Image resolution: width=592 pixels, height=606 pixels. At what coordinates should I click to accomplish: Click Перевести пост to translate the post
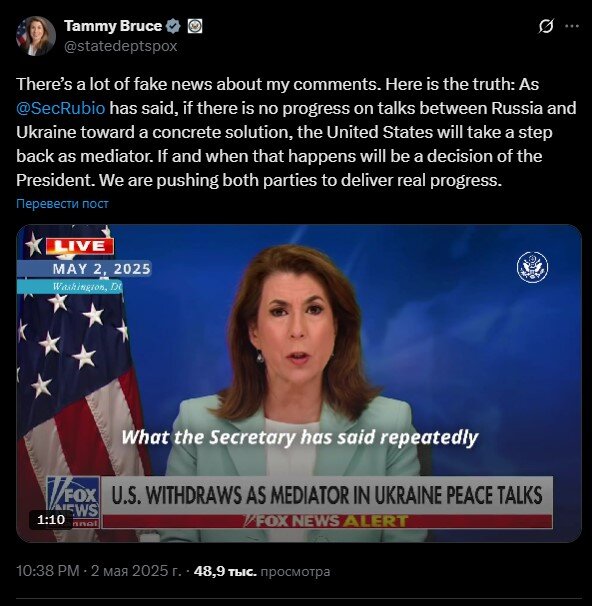[x=62, y=204]
